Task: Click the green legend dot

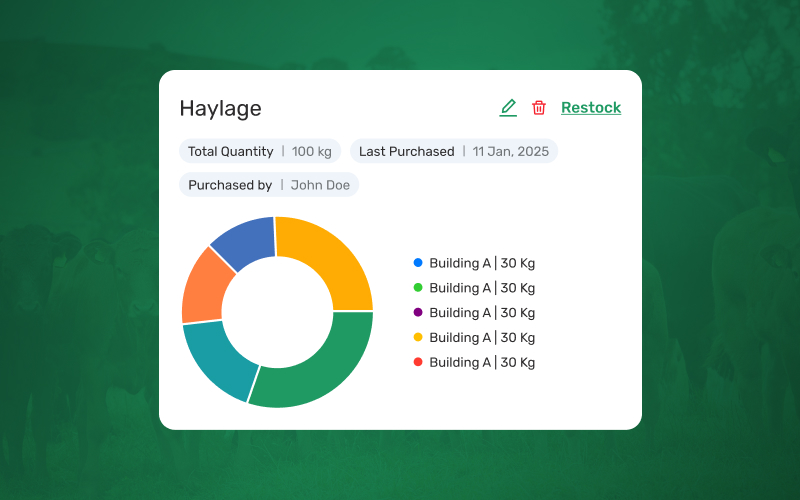Action: (x=418, y=288)
